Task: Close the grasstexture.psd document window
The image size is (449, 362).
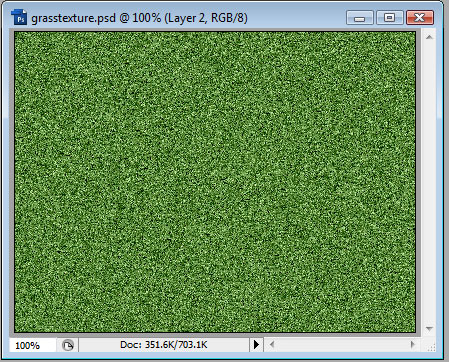Action: [x=420, y=18]
